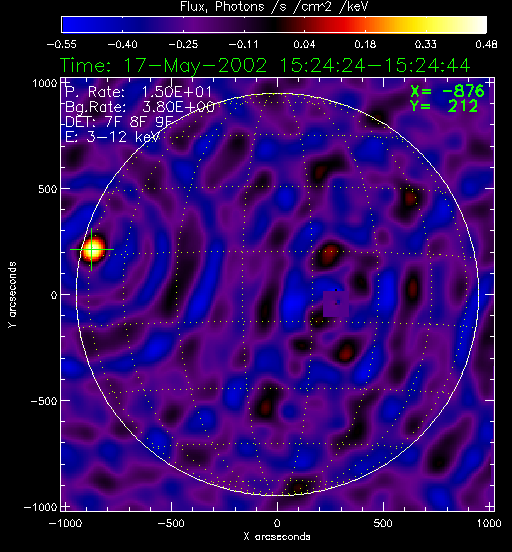Viewport: 512px width, 552px height.
Task: Click the 0 tick label on the X axis
Action: [x=277, y=523]
